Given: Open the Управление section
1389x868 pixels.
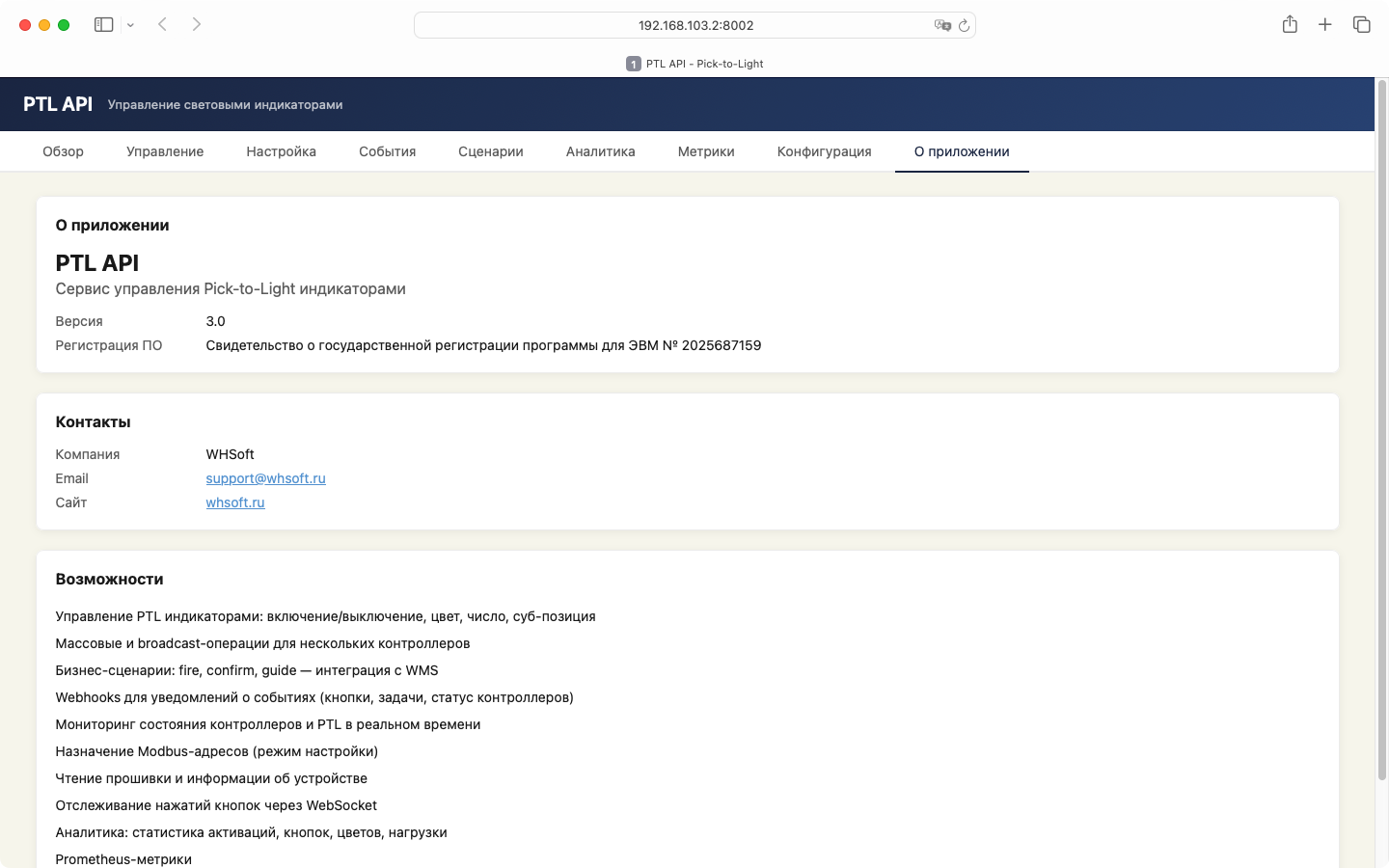Looking at the screenshot, I should (164, 151).
